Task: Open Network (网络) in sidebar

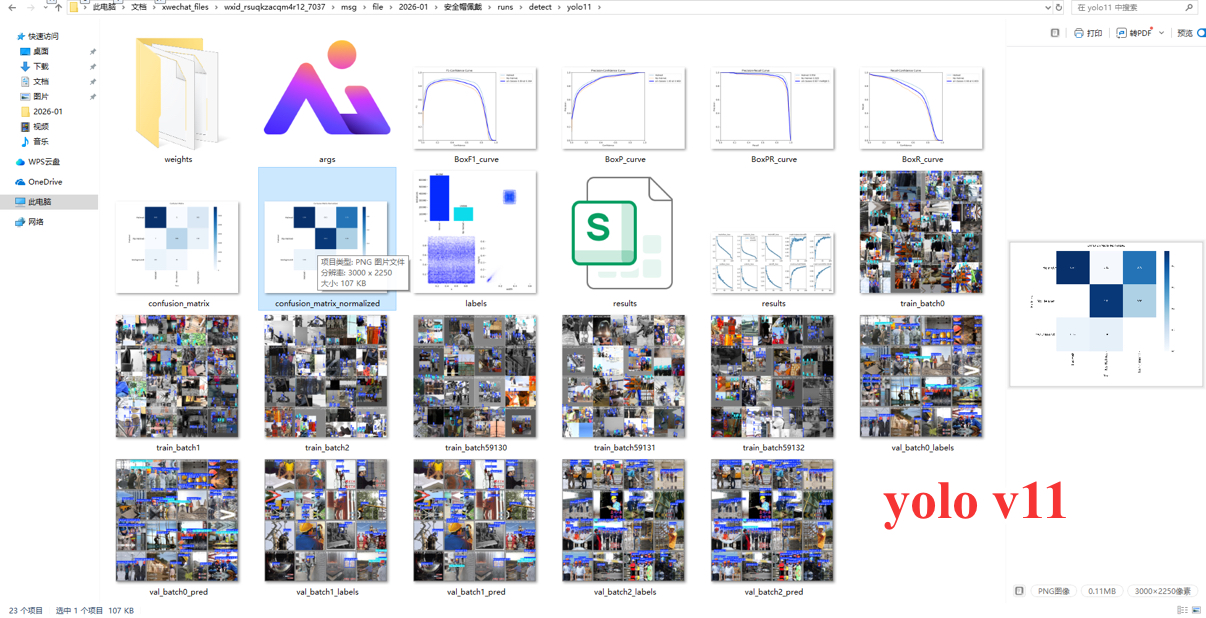Action: (x=28, y=222)
